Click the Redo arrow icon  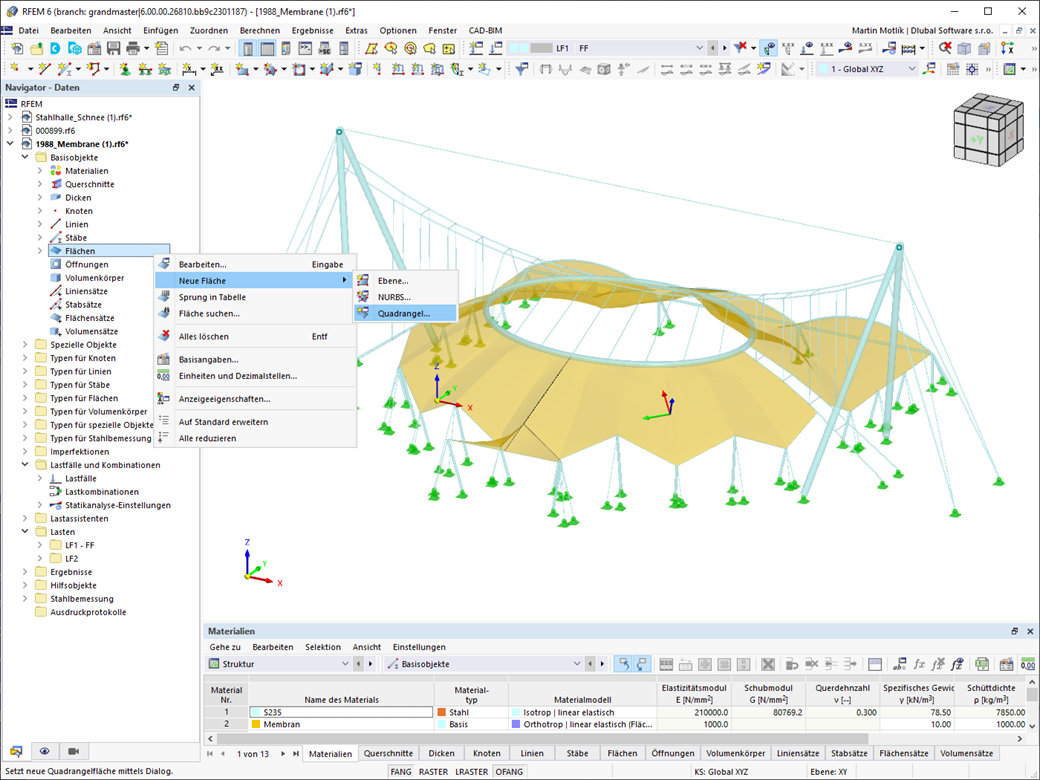214,48
